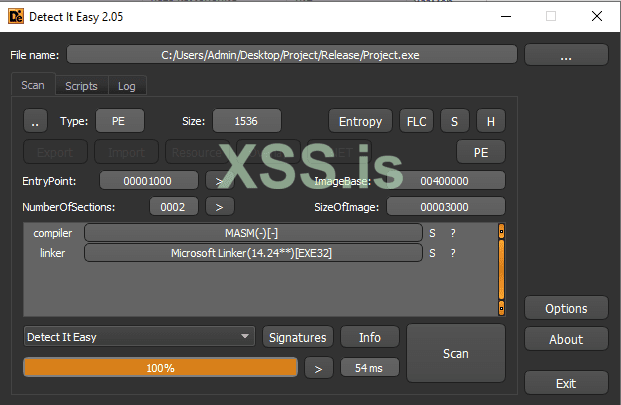Viewport: 621px width, 405px height.
Task: Close the Detect It Easy window
Action: [x=597, y=16]
